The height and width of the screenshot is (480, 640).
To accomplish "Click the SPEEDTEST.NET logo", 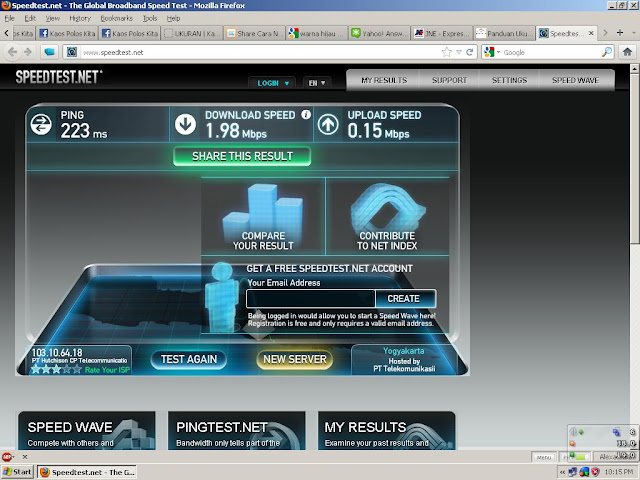I will click(x=58, y=77).
